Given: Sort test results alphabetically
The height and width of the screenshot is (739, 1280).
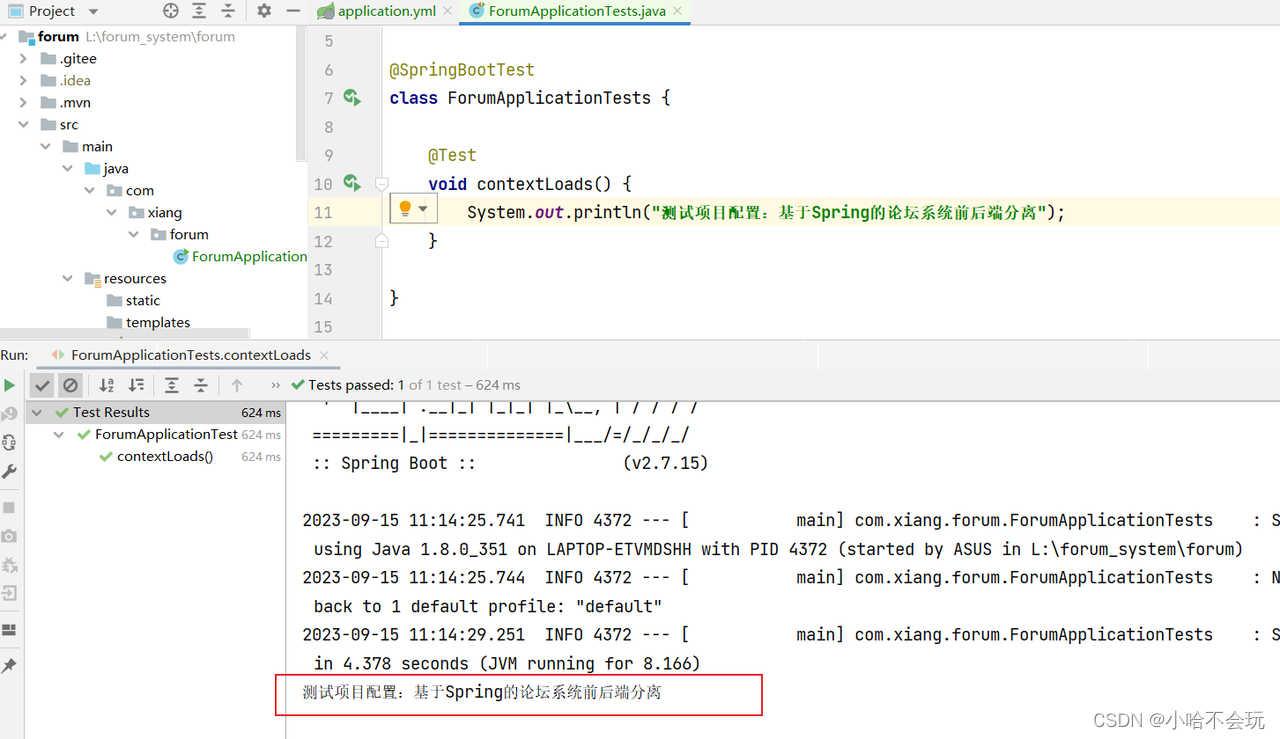Looking at the screenshot, I should pyautogui.click(x=107, y=385).
